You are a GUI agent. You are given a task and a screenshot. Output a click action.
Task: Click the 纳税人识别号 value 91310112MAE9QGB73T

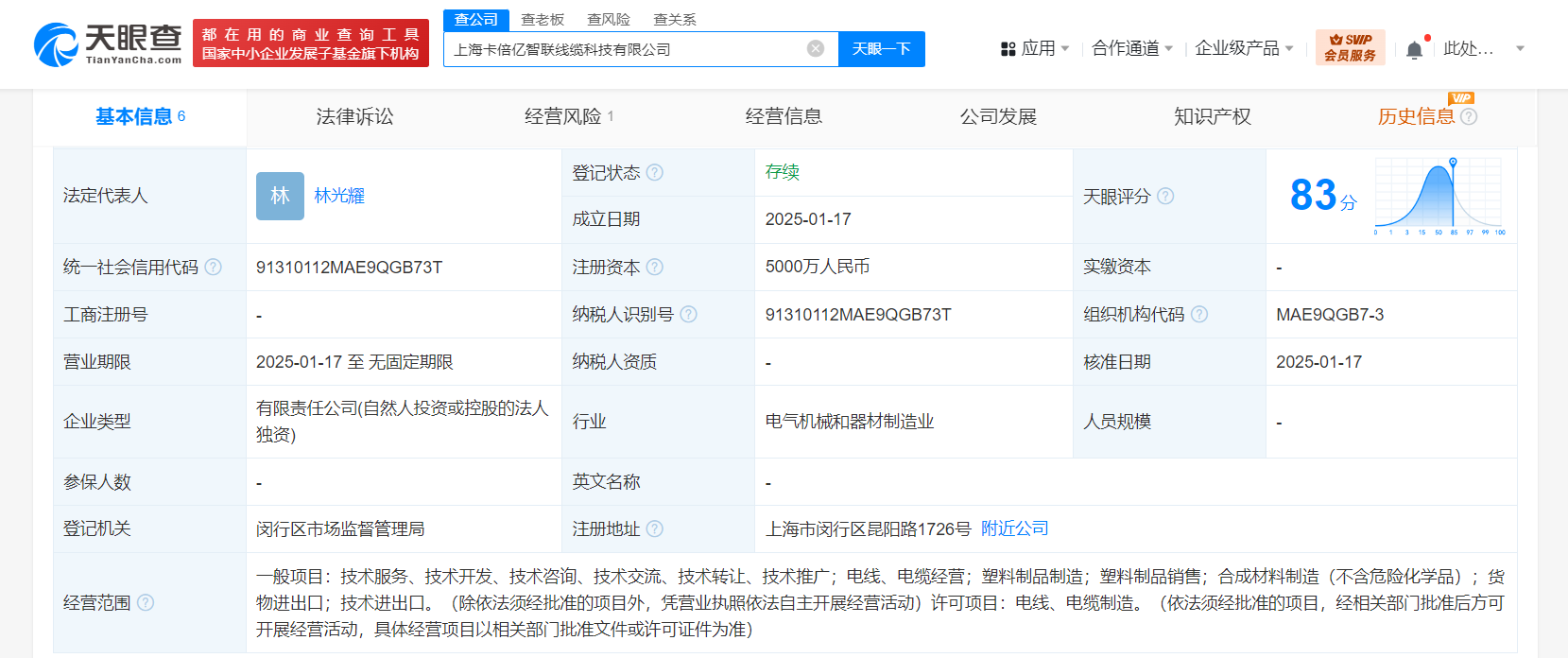(x=858, y=315)
